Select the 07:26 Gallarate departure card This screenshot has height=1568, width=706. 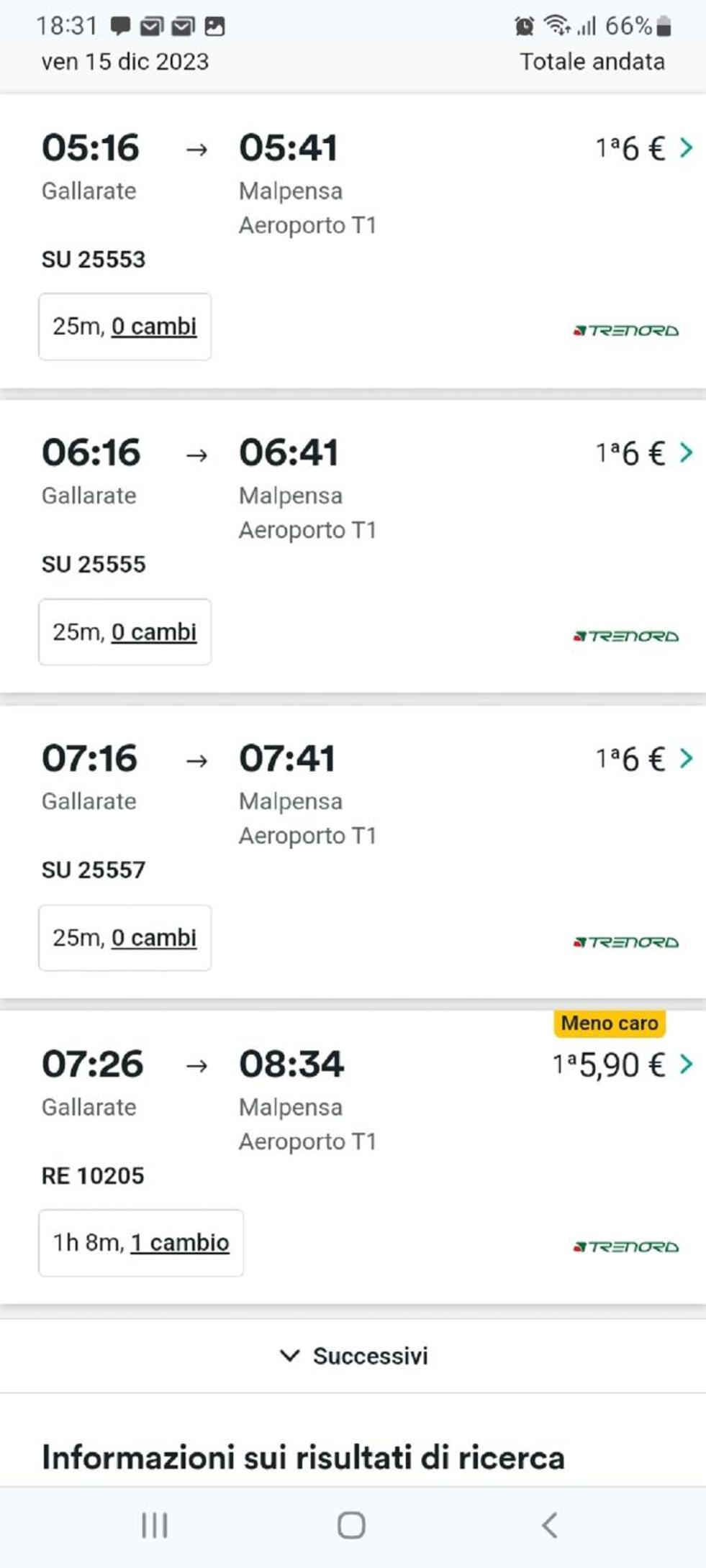click(353, 1158)
